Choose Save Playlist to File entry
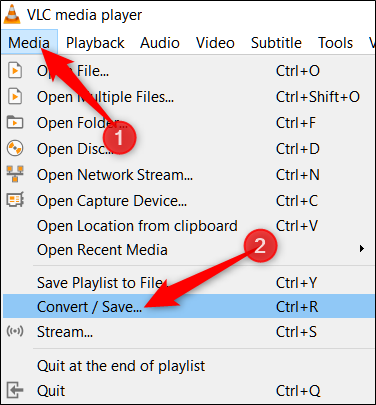Viewport: 376px width, 405px height. (x=188, y=283)
